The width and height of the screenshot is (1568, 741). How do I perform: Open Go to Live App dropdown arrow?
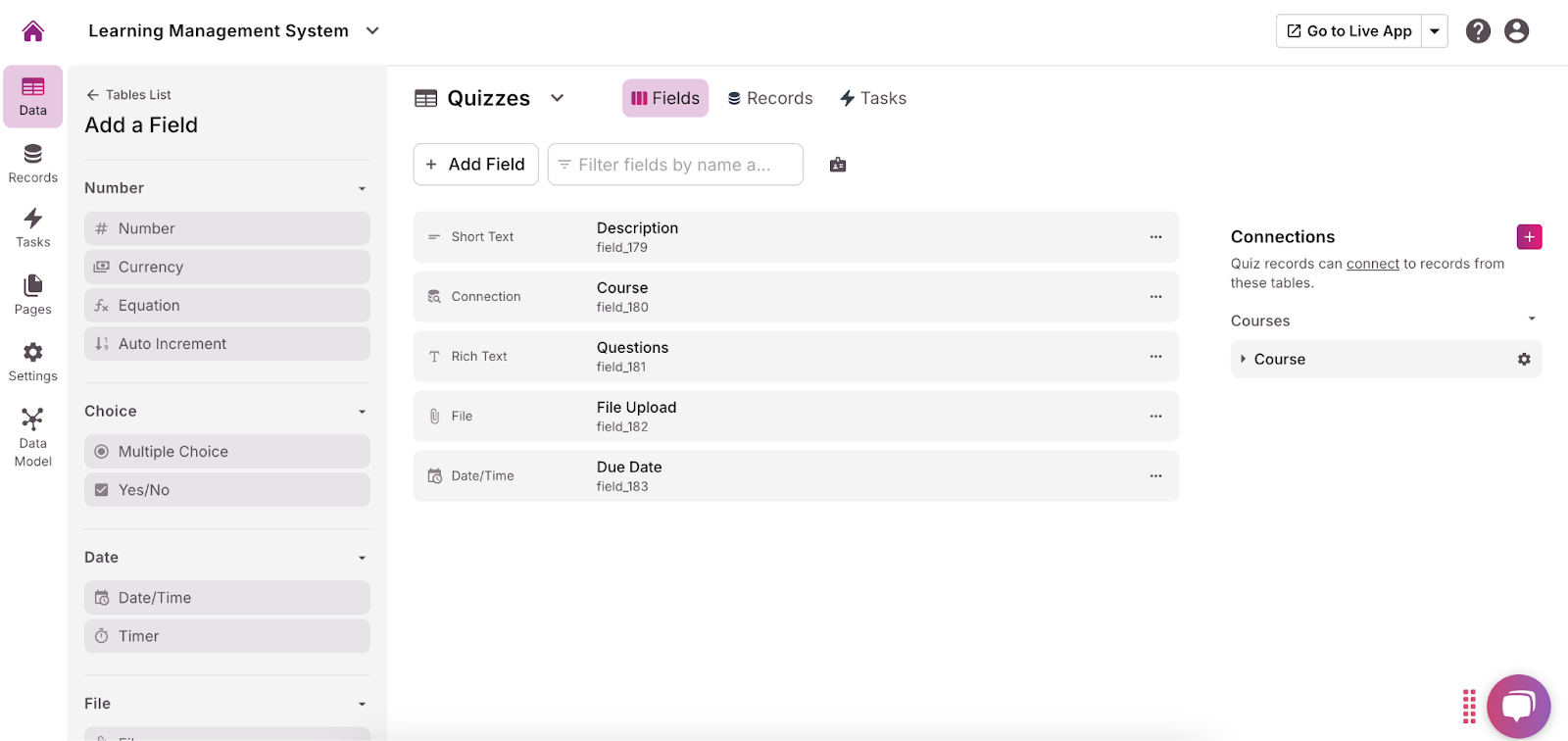coord(1435,31)
